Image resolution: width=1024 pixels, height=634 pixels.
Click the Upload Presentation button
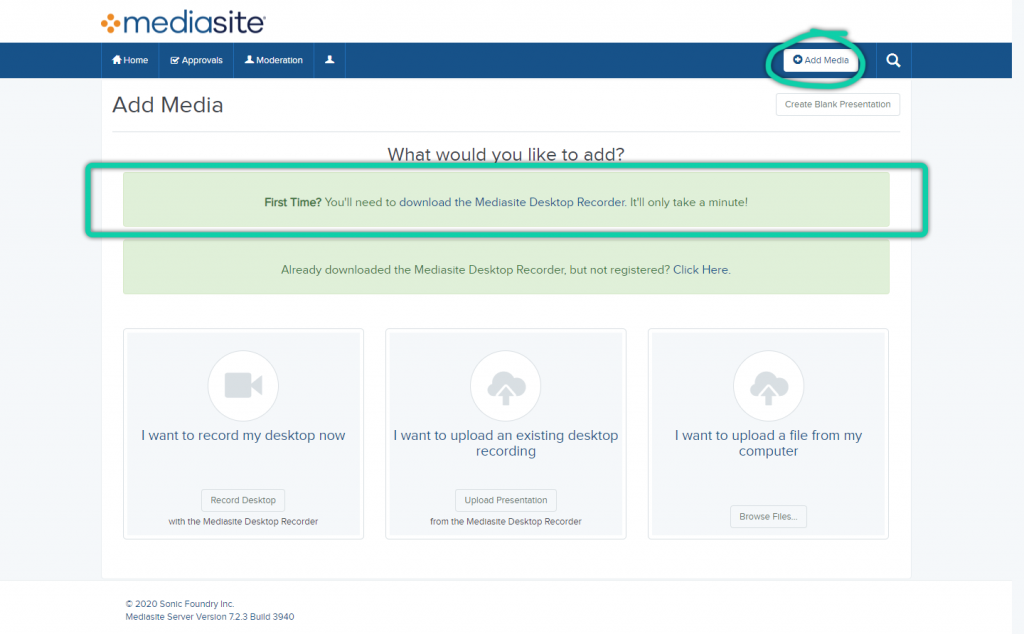505,500
